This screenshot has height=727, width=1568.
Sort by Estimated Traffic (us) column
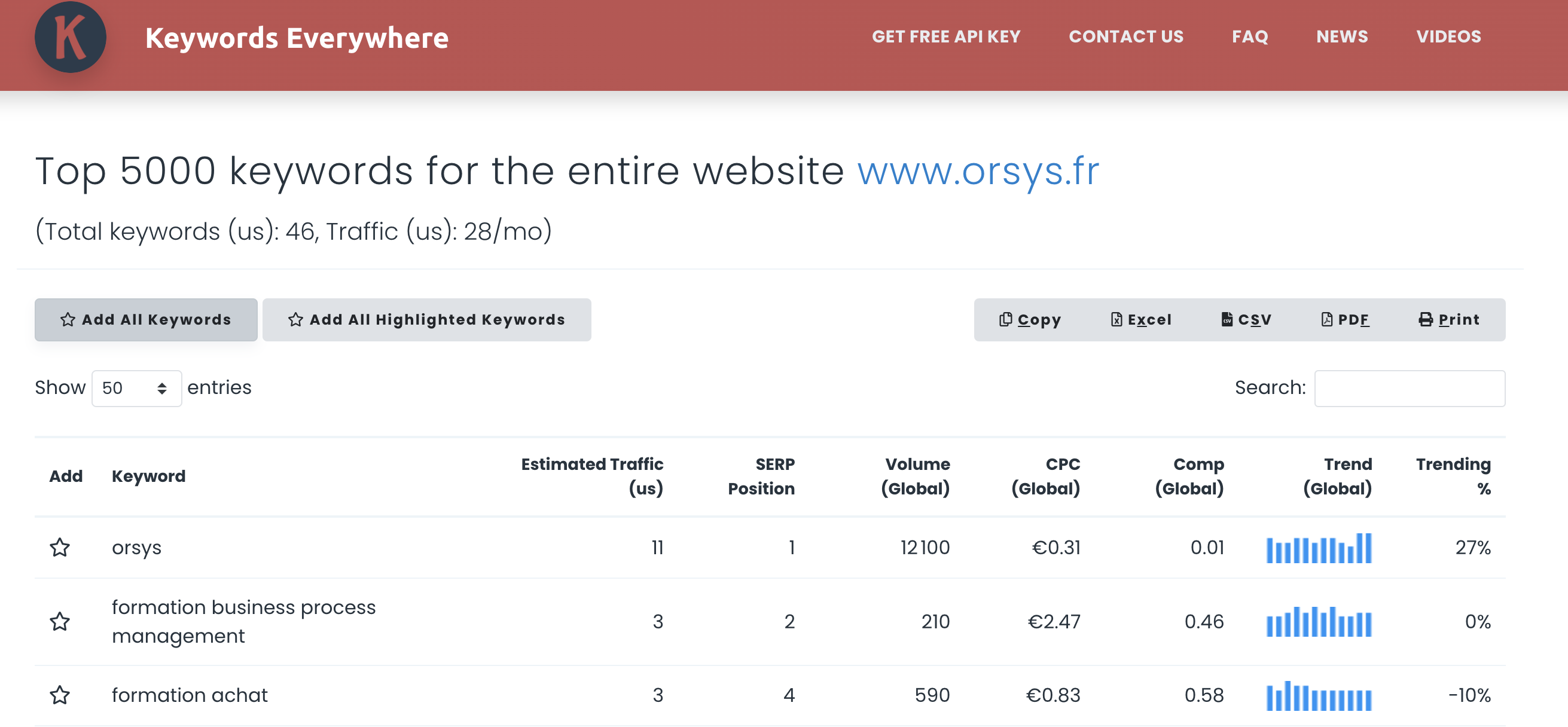click(x=592, y=476)
